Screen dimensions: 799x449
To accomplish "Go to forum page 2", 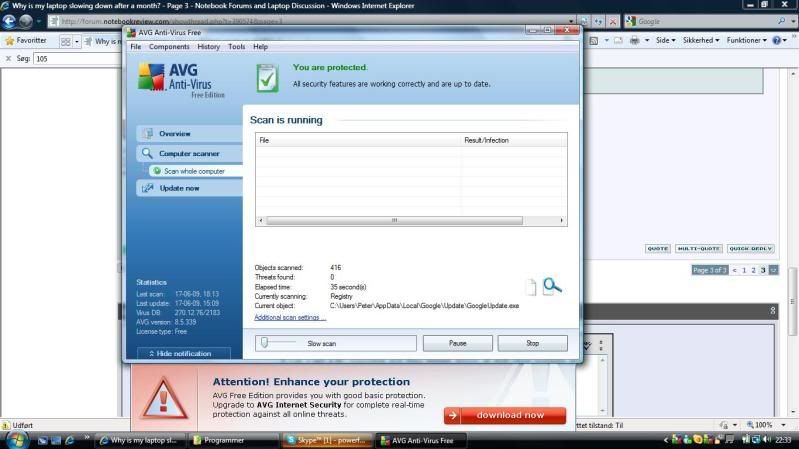I will 753,270.
